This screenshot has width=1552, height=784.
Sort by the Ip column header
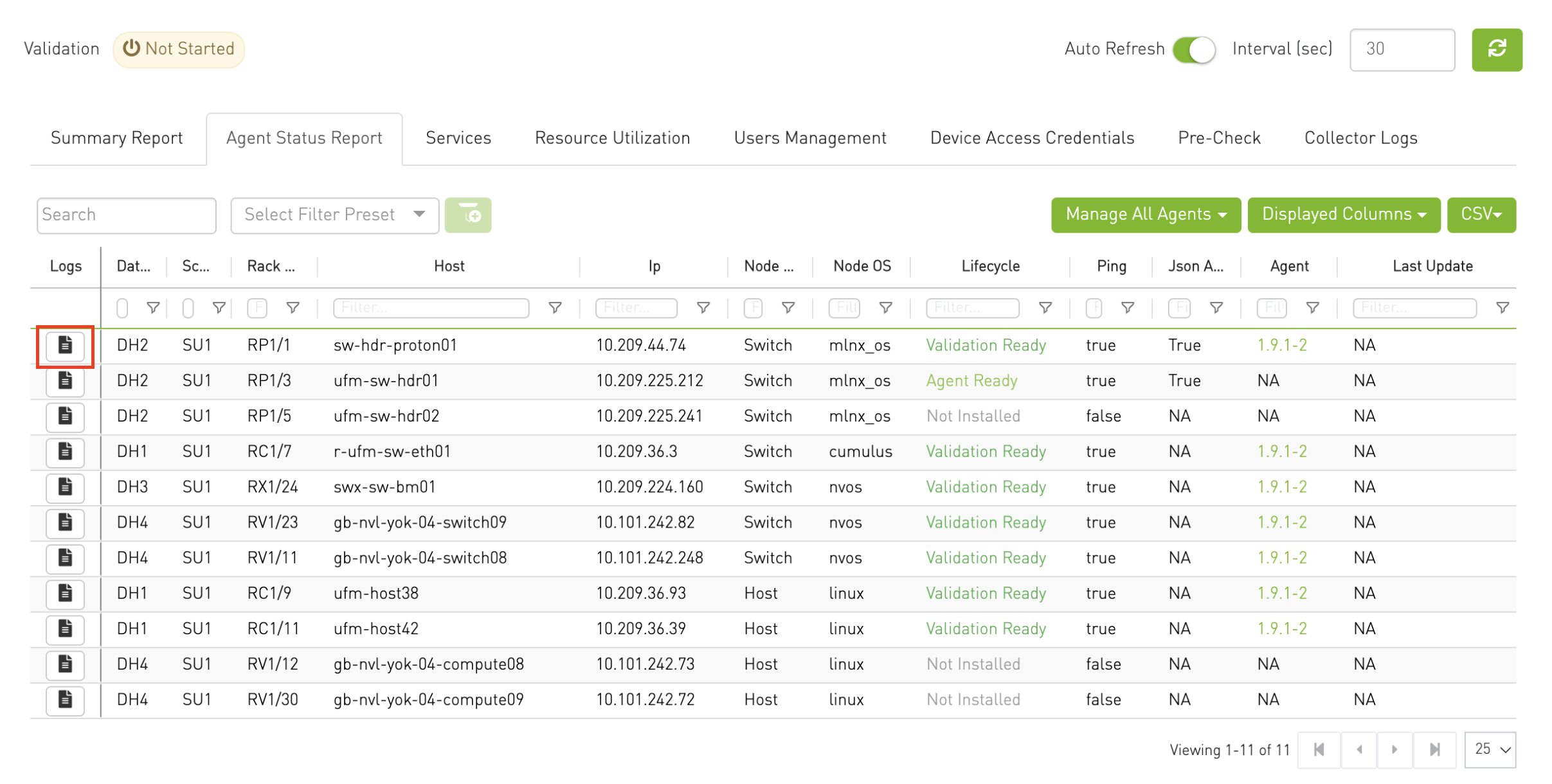pos(654,266)
